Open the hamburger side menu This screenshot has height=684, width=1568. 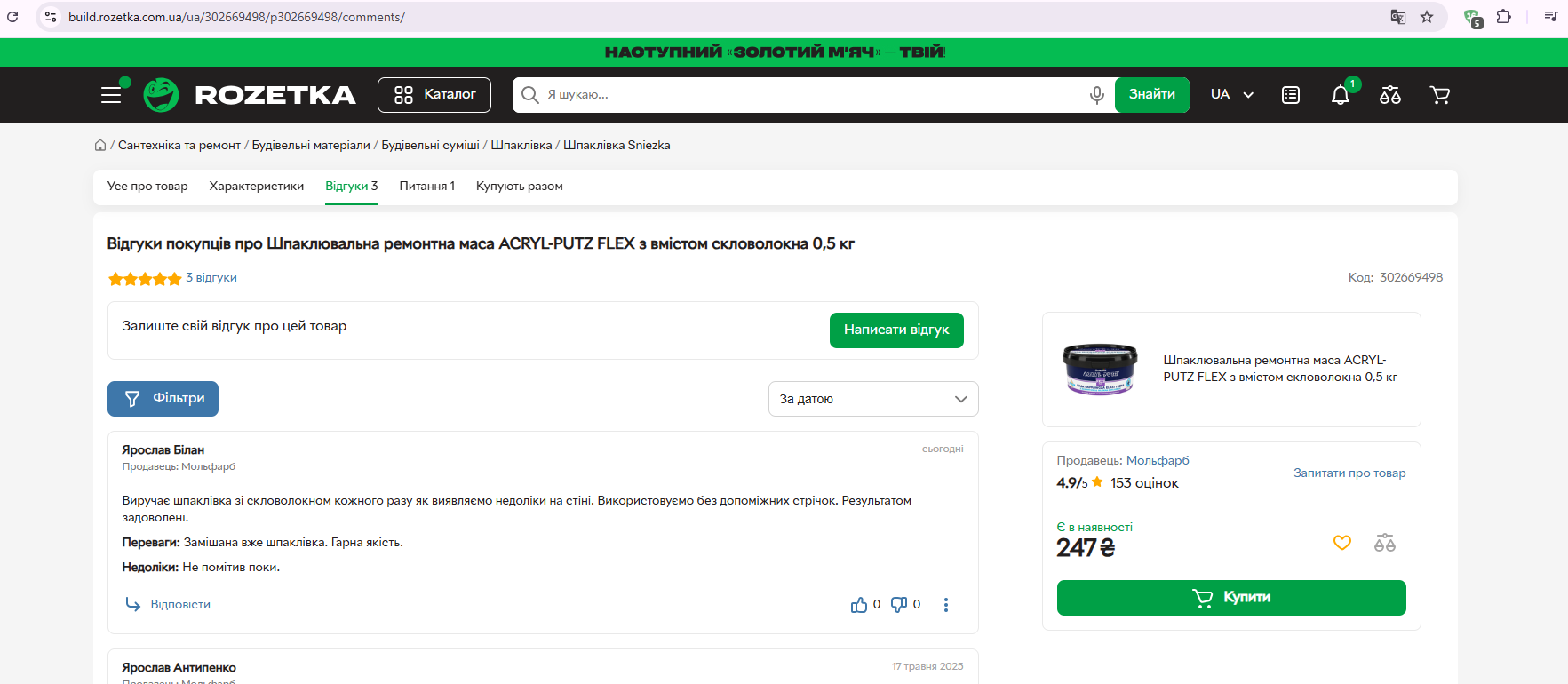[111, 95]
